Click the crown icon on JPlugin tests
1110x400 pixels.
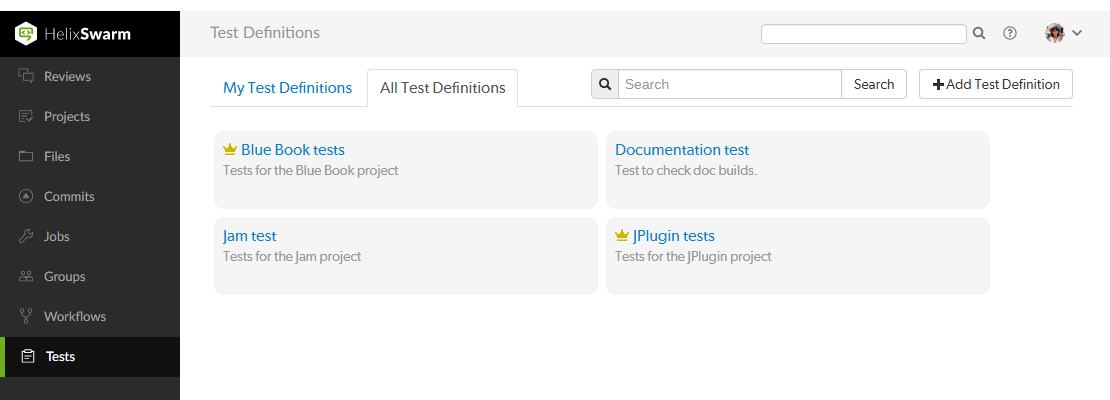[622, 235]
